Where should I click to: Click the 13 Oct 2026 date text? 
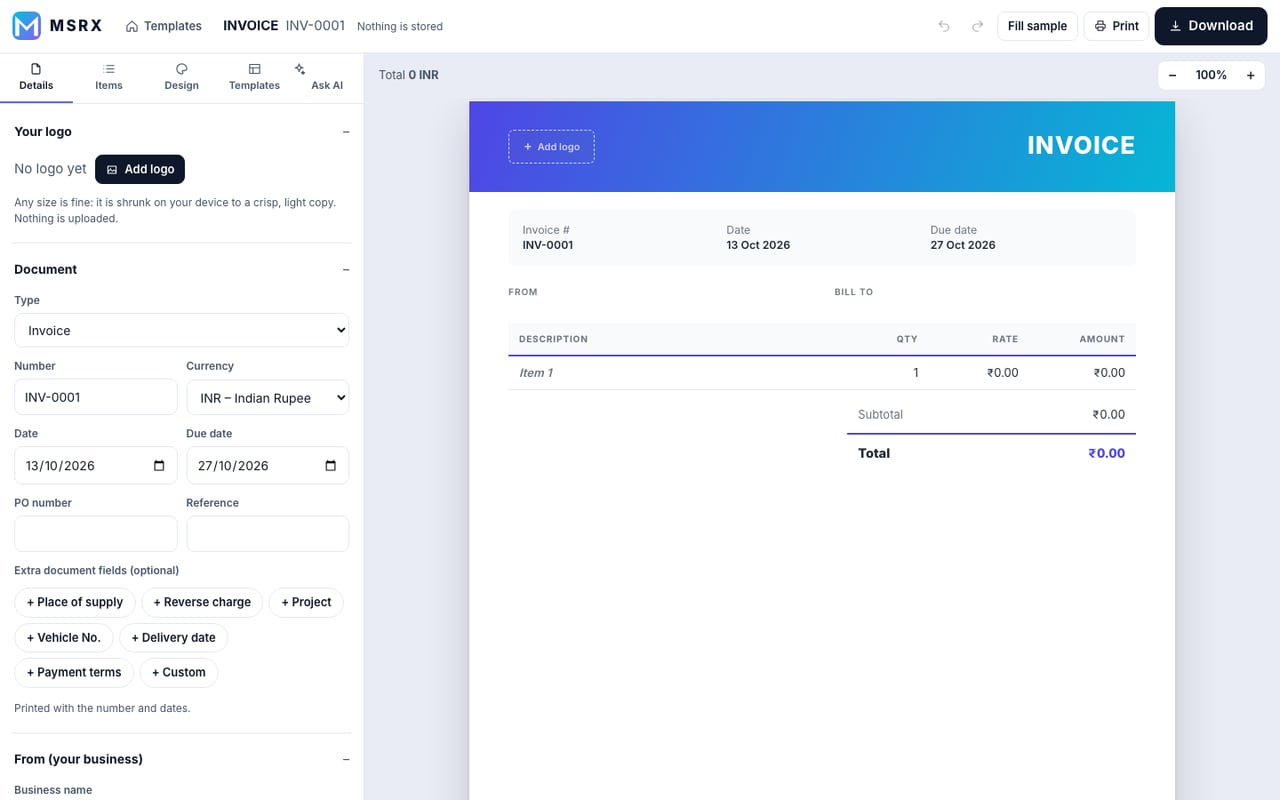click(758, 245)
